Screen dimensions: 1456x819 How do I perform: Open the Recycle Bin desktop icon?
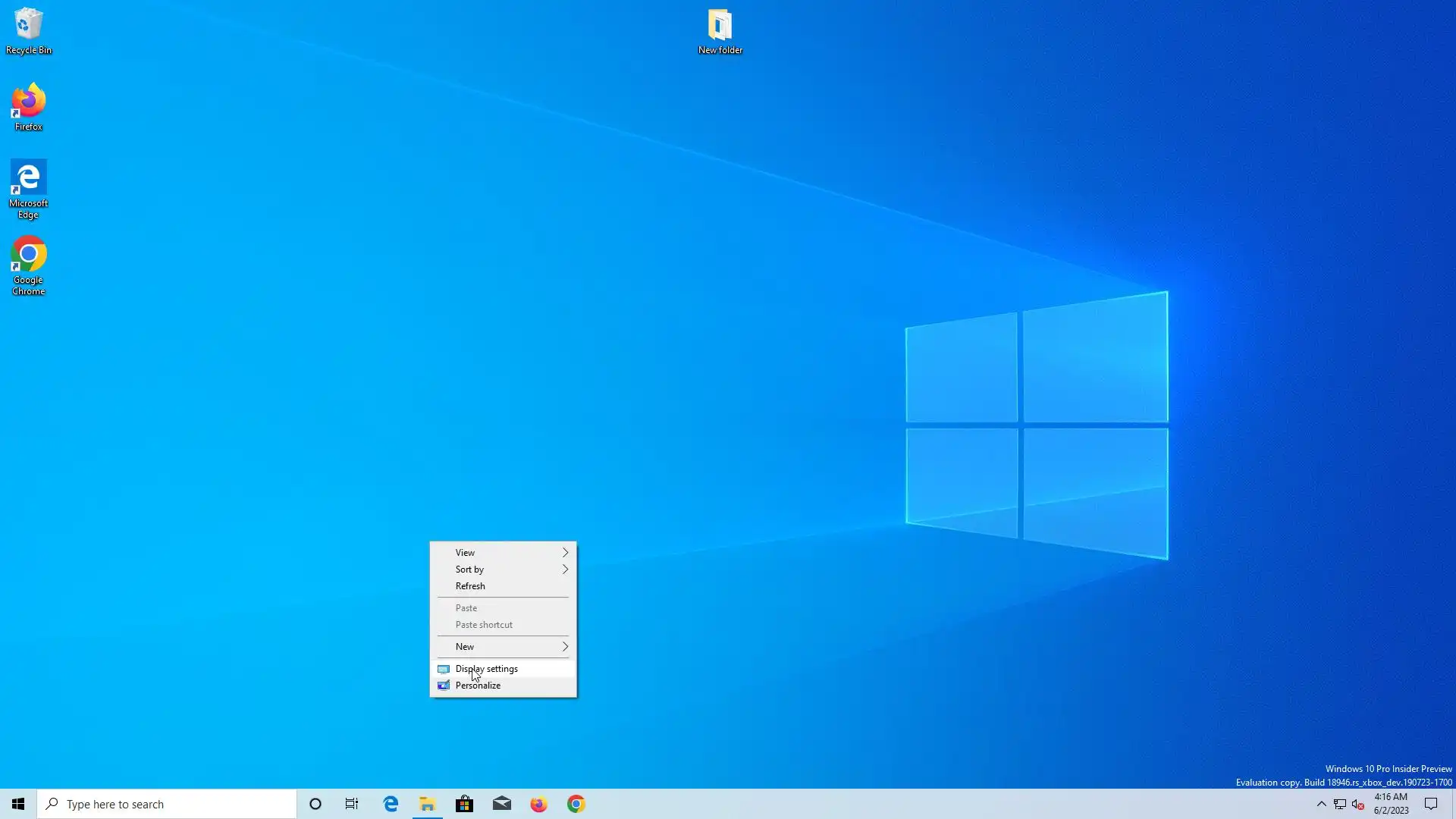pos(28,30)
